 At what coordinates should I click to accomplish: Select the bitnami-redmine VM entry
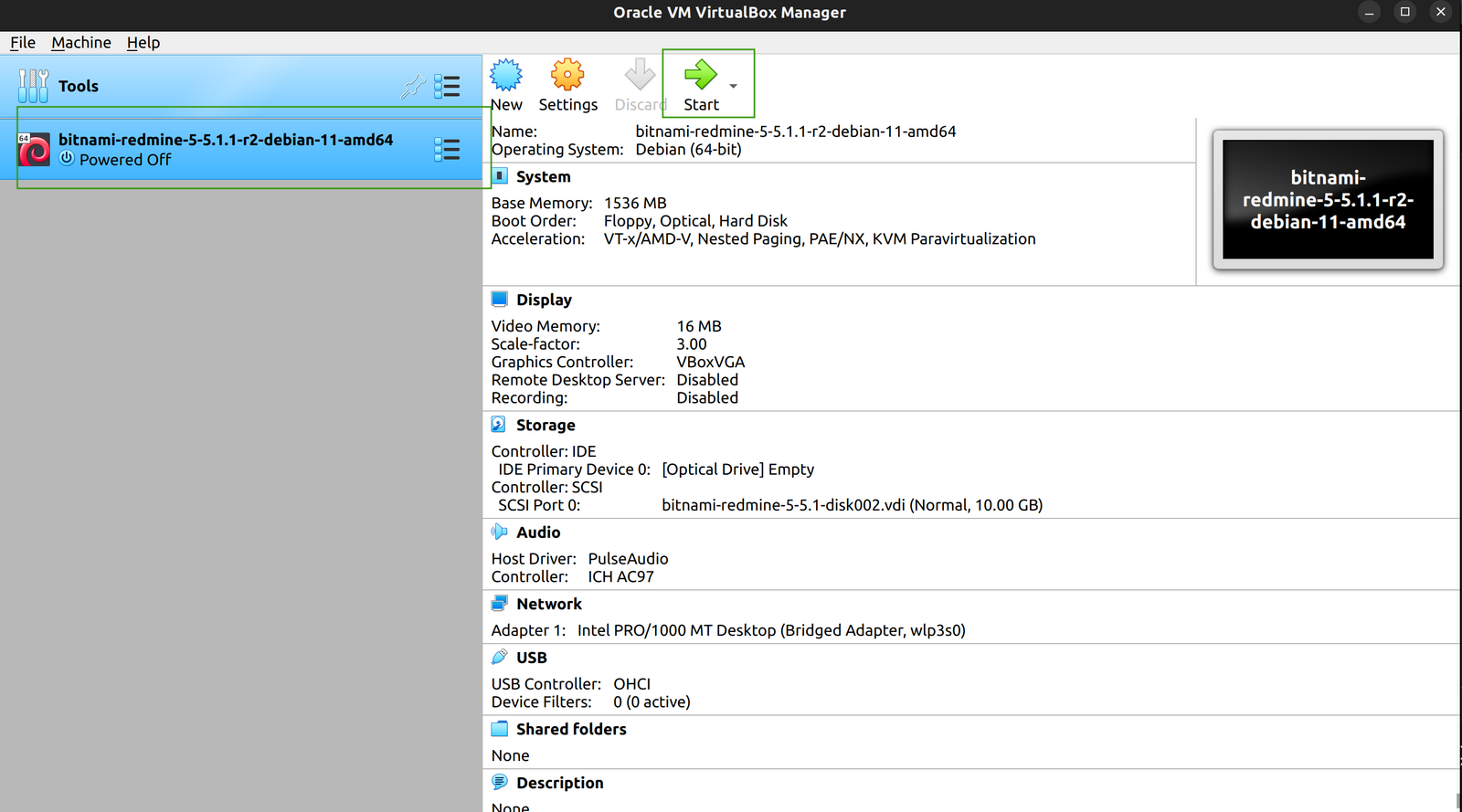pos(225,149)
